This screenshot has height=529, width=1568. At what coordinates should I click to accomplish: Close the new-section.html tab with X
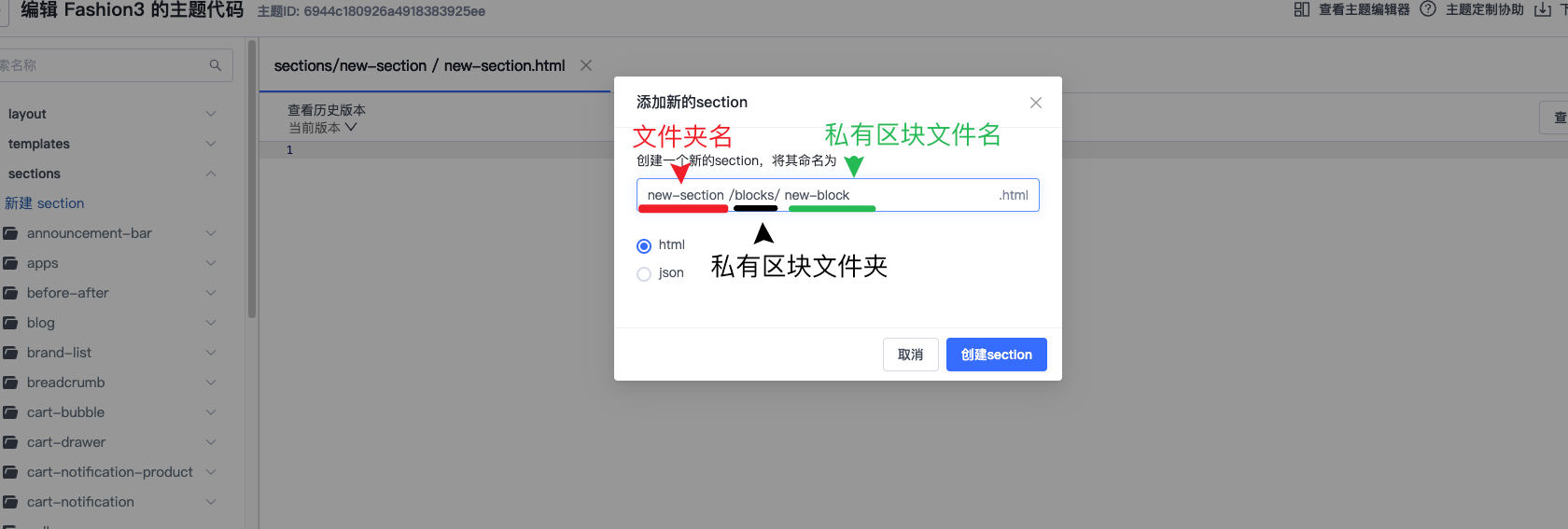pyautogui.click(x=586, y=65)
